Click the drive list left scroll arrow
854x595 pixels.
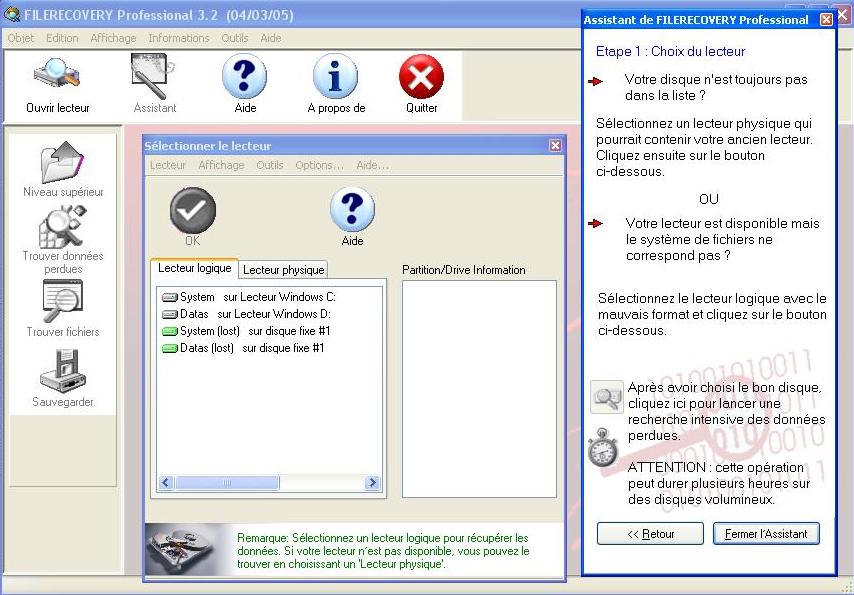[x=166, y=483]
